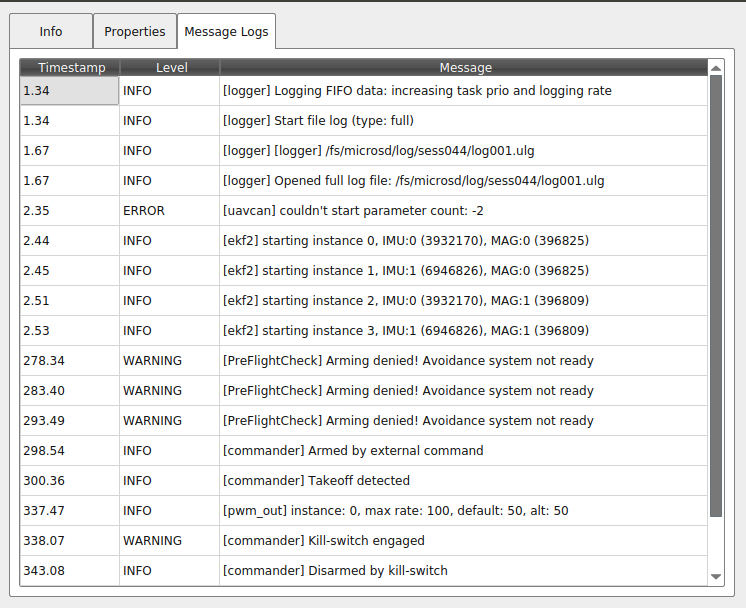Viewport: 746px width, 608px height.
Task: Click timestamp 2.44 cell
Action: (x=69, y=241)
